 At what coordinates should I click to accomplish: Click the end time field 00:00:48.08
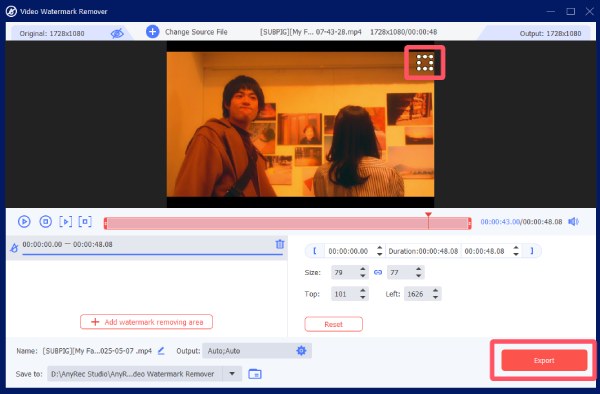pos(484,251)
